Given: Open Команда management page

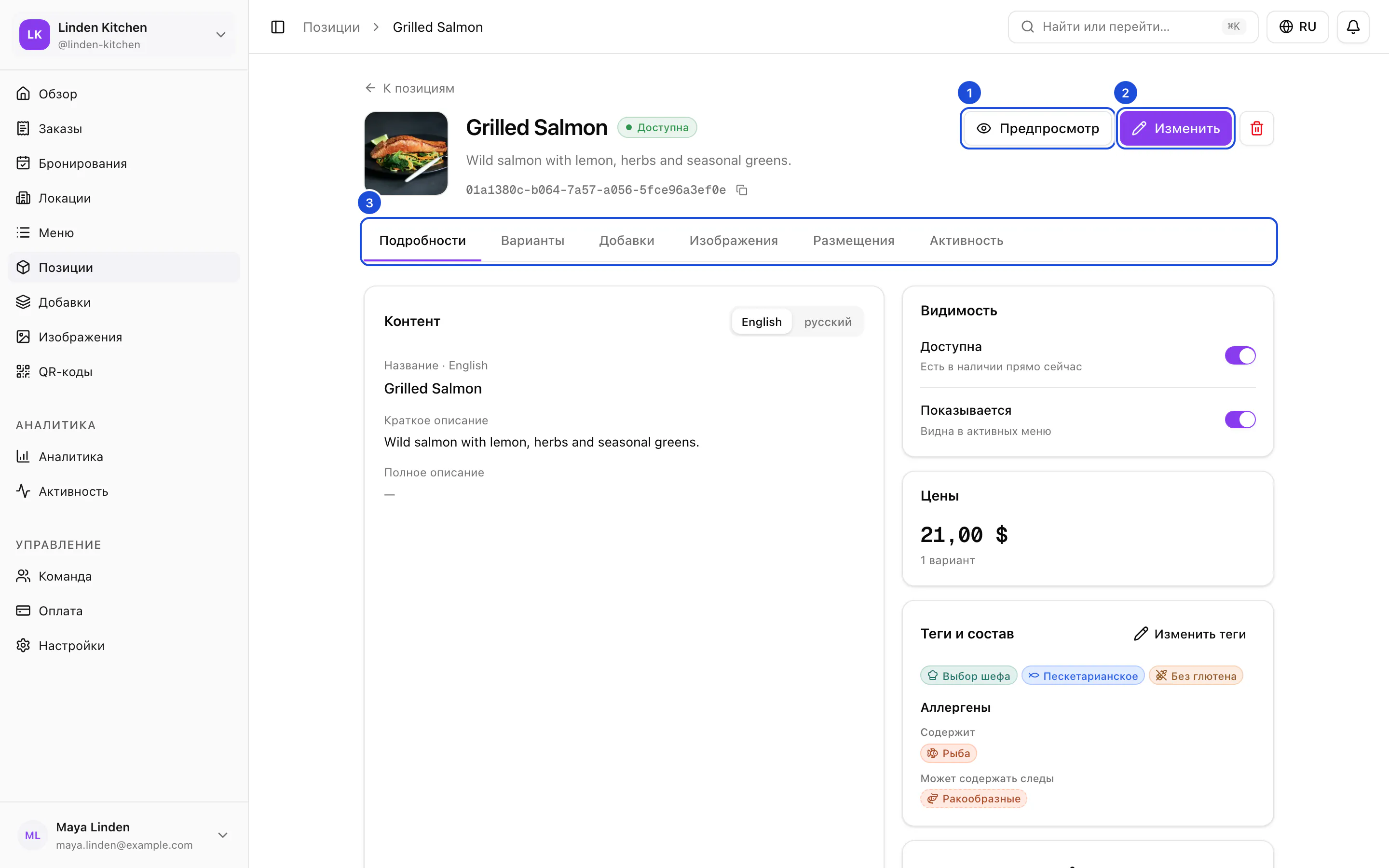Looking at the screenshot, I should [124, 576].
